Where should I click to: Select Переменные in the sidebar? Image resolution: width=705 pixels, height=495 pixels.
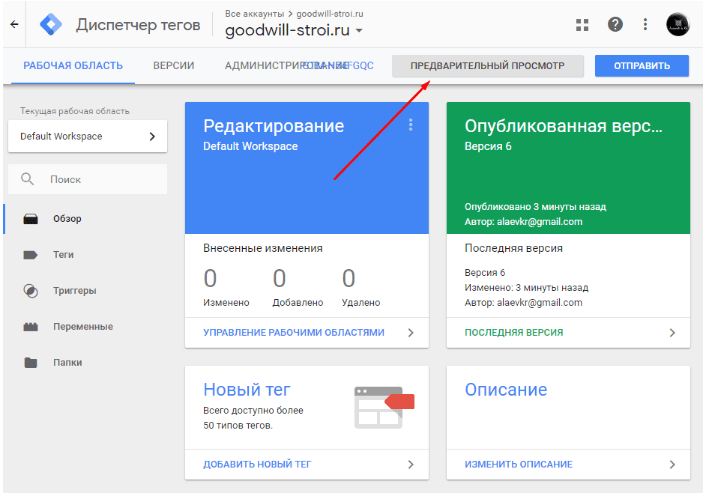pyautogui.click(x=83, y=327)
